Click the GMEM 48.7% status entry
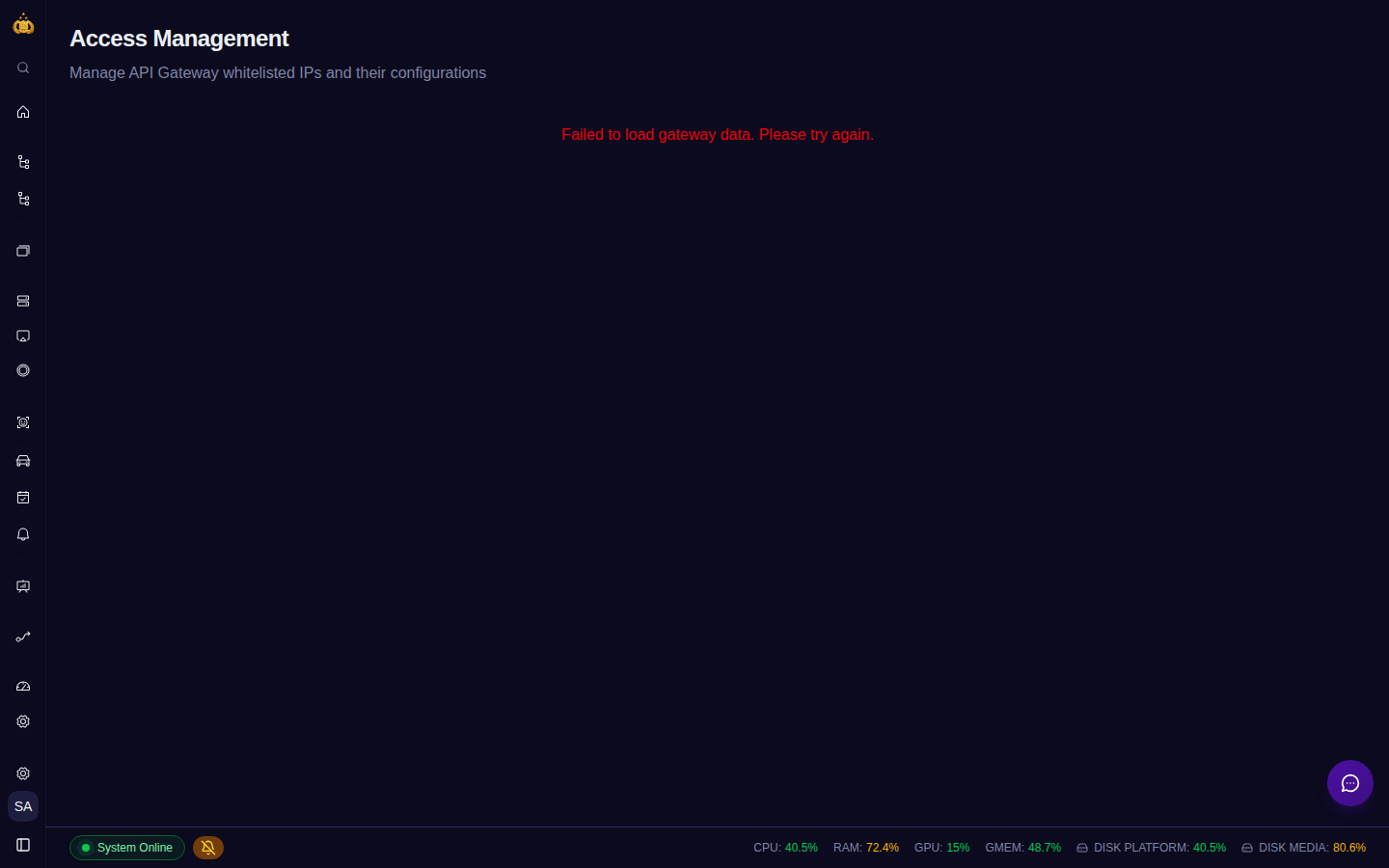The image size is (1389, 868). pos(1023,848)
